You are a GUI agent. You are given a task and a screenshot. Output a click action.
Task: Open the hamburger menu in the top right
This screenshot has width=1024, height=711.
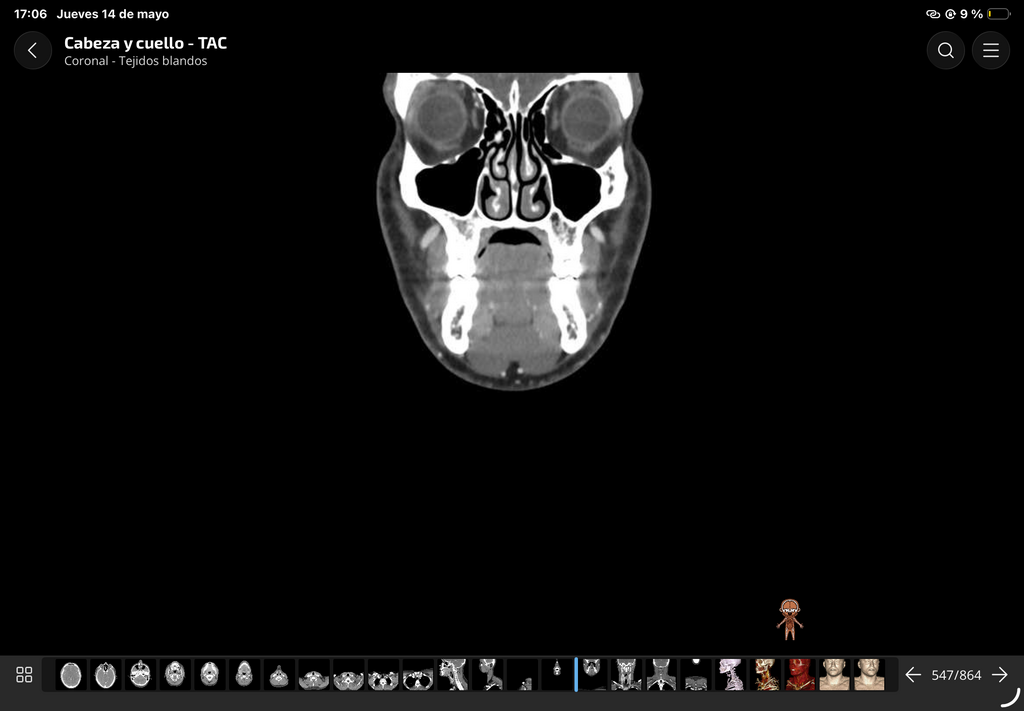991,50
